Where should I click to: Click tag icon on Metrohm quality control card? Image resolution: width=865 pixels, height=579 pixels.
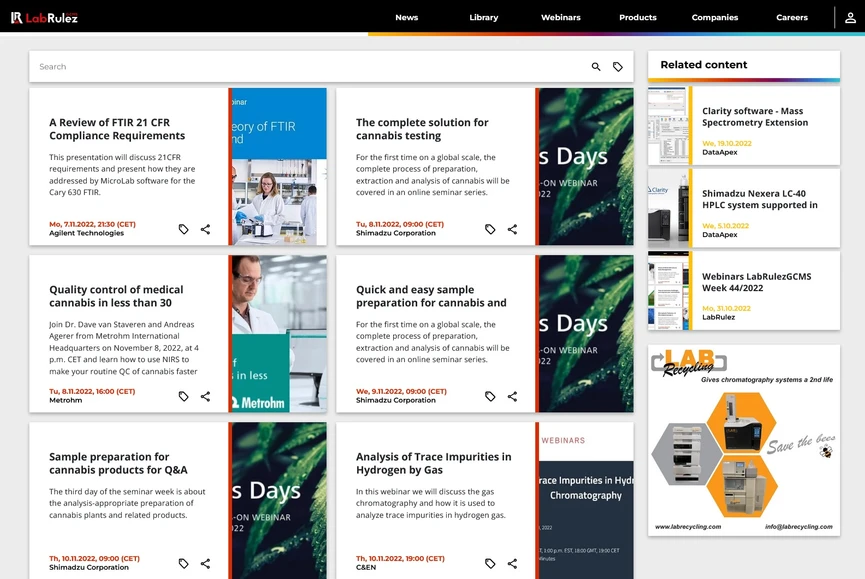(184, 396)
